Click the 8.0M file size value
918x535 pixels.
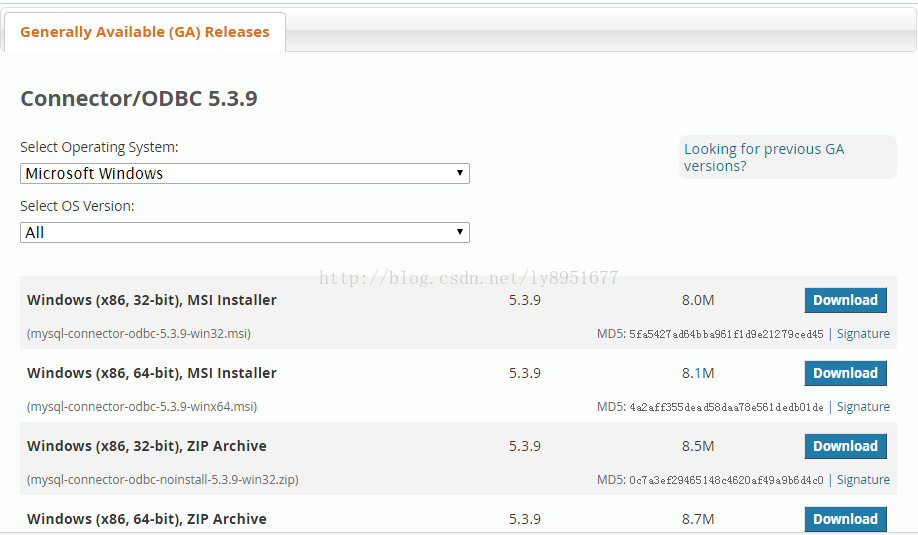pyautogui.click(x=698, y=300)
